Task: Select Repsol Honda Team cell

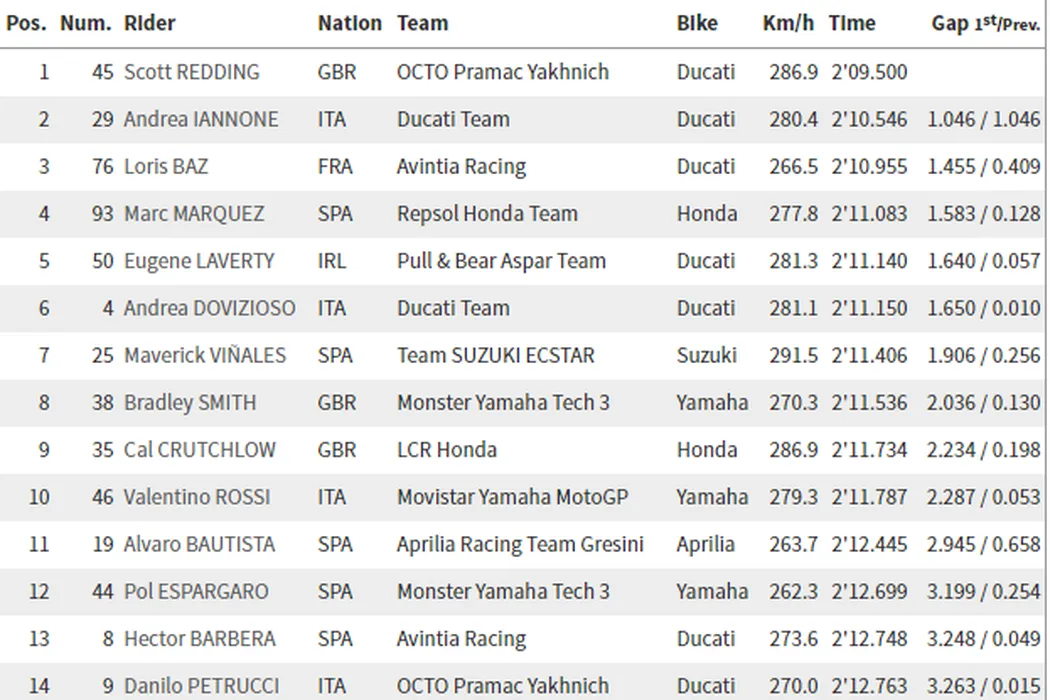Action: pos(487,213)
